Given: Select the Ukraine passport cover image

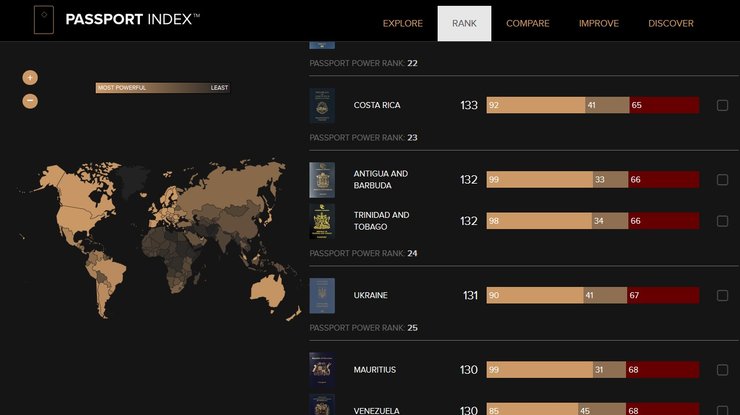Looking at the screenshot, I should click(322, 296).
